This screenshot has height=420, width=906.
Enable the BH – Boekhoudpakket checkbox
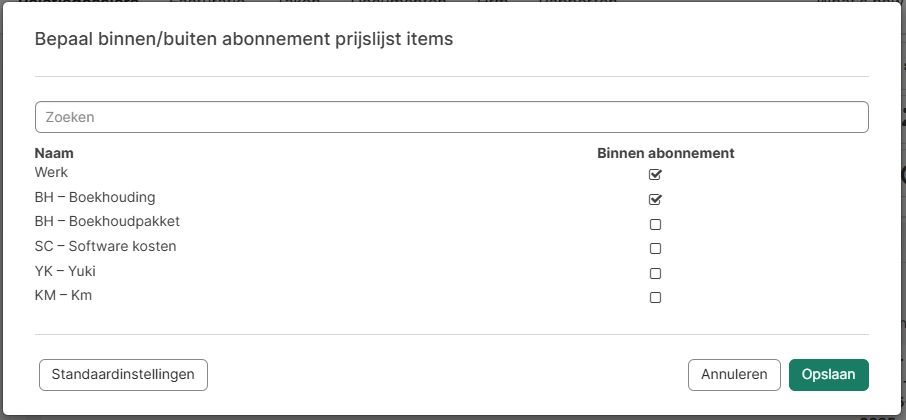coord(656,224)
